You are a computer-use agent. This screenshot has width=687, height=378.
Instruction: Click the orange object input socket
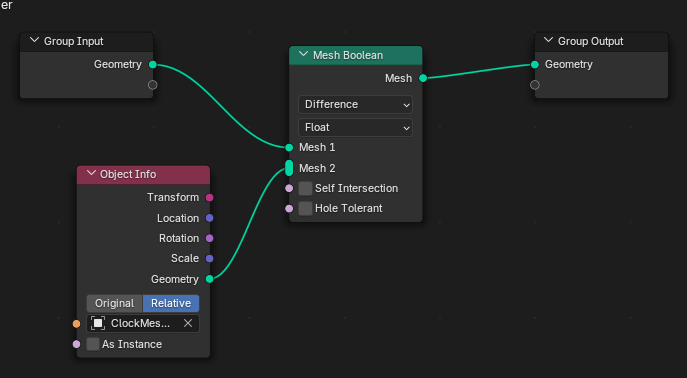pos(76,324)
